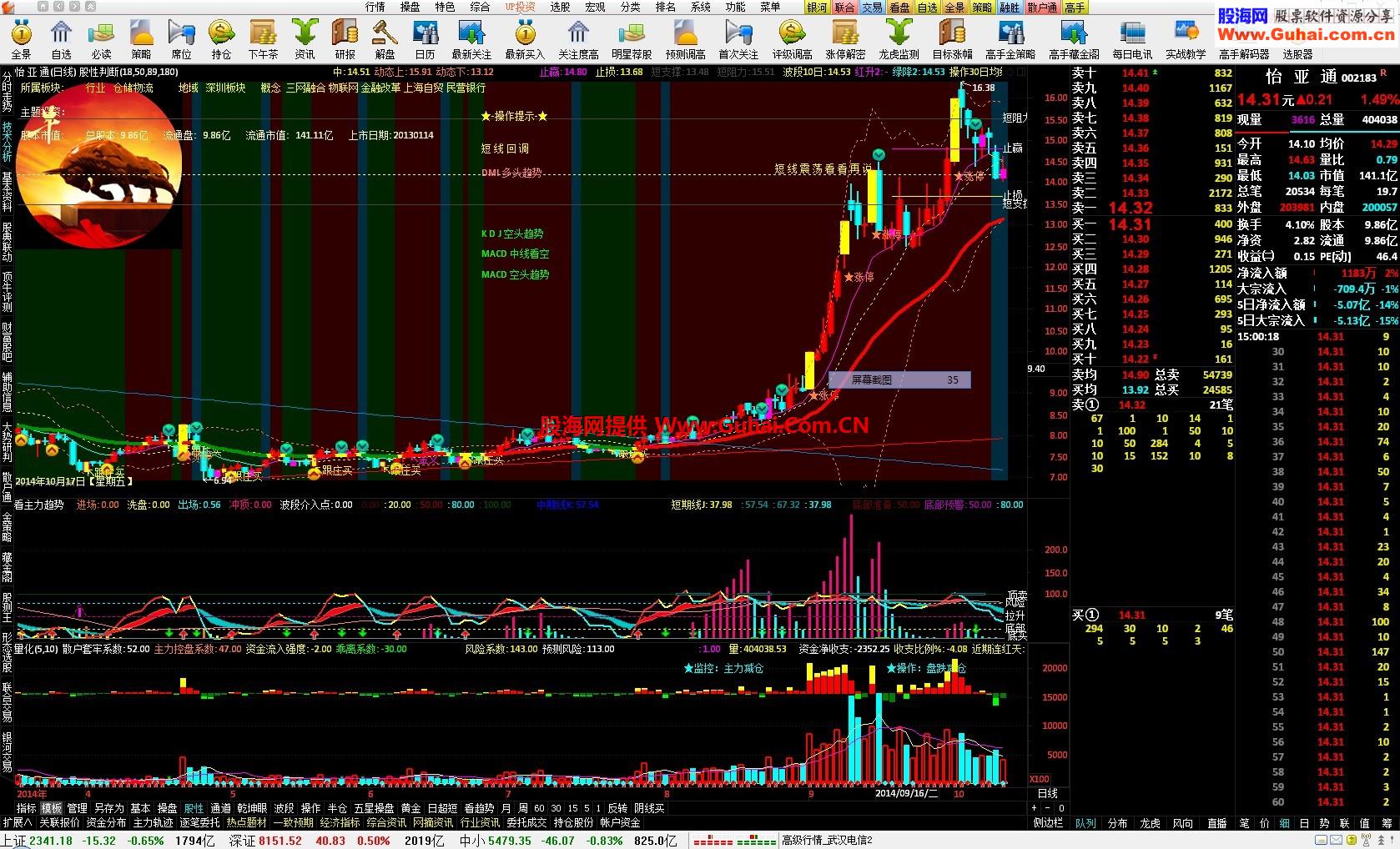Toggle the 阴线买 option
This screenshot has width=1400, height=849.
pyautogui.click(x=649, y=808)
